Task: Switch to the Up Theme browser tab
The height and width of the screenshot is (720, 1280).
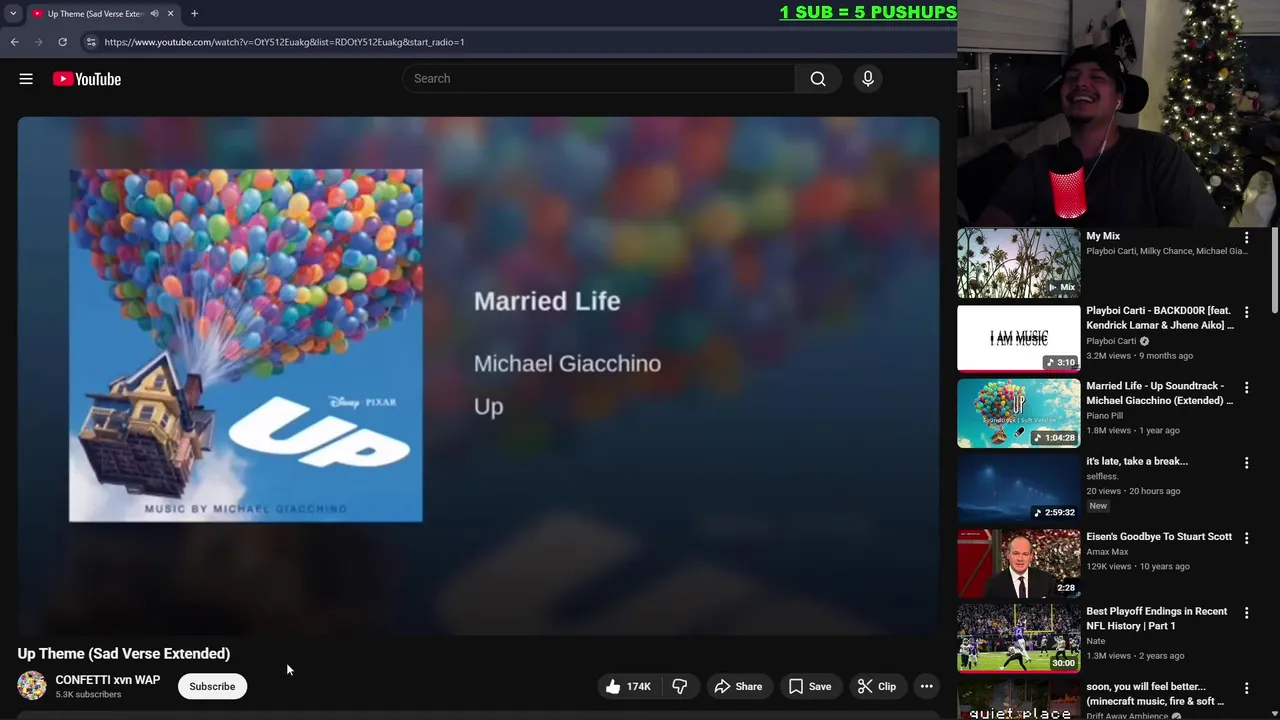Action: [95, 14]
